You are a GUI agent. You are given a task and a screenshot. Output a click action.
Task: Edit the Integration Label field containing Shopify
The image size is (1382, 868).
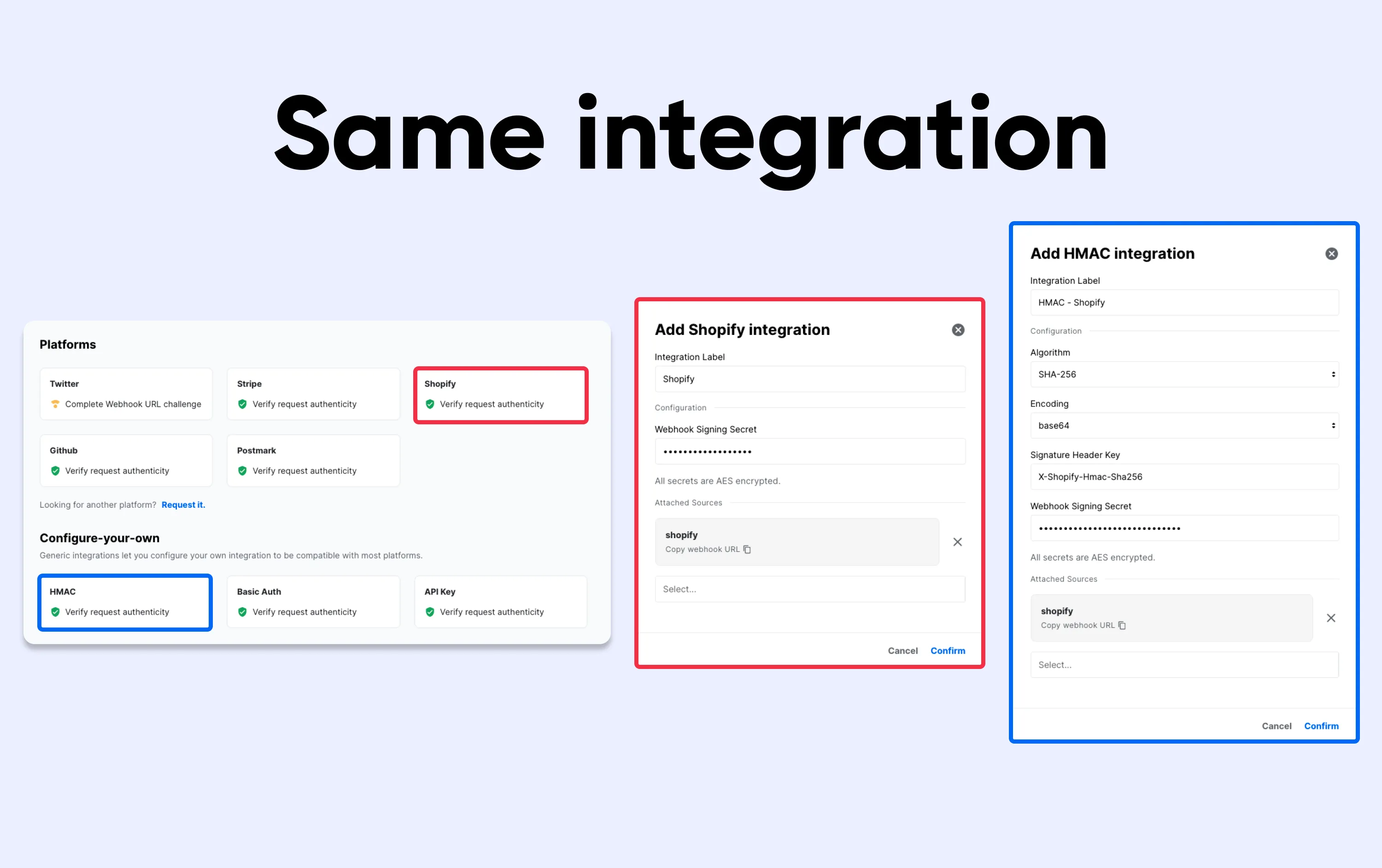tap(810, 379)
